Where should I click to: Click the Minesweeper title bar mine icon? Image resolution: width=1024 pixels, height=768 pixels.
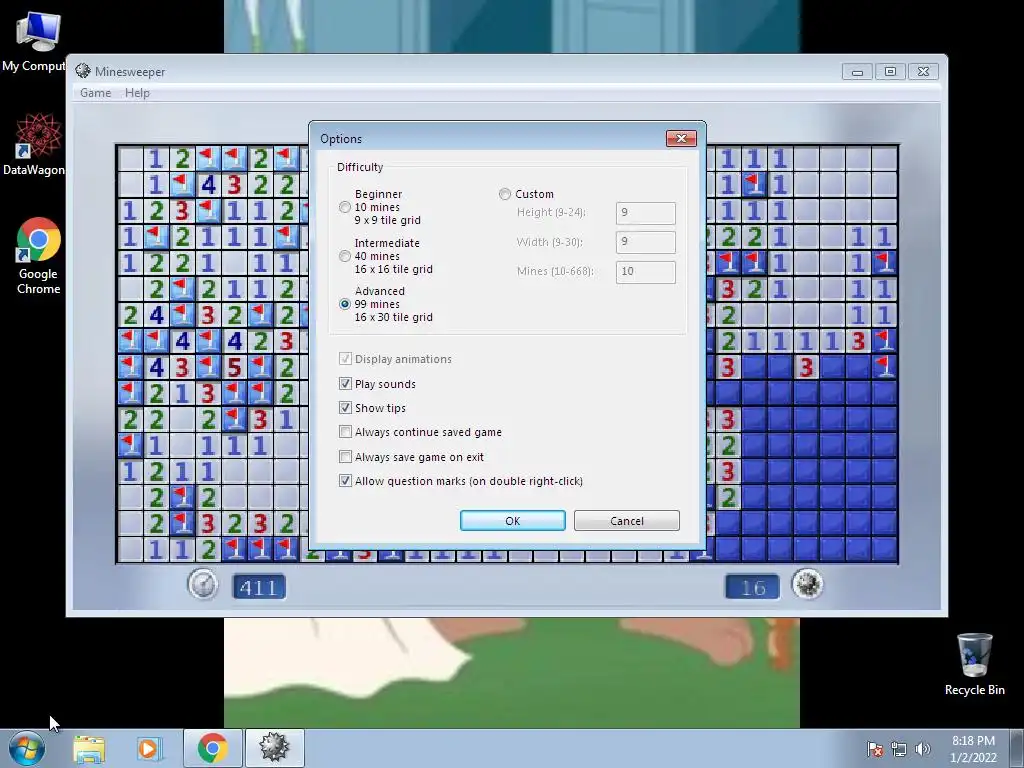(x=83, y=71)
